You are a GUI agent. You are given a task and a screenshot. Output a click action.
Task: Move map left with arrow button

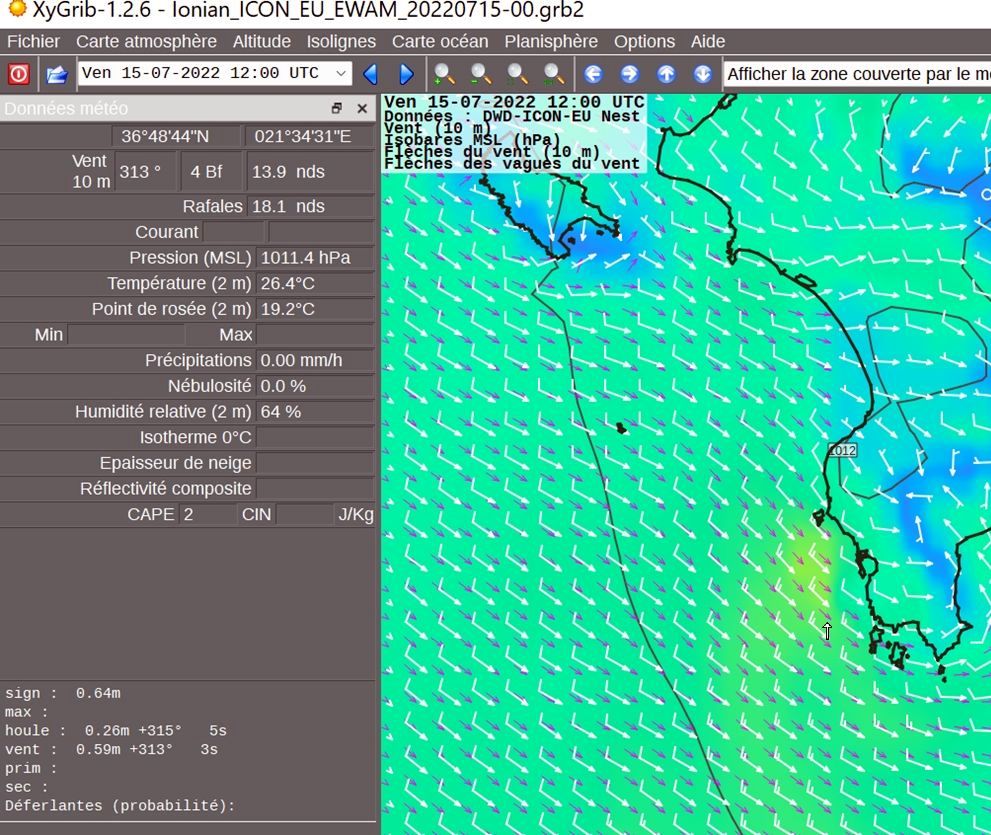coord(593,74)
